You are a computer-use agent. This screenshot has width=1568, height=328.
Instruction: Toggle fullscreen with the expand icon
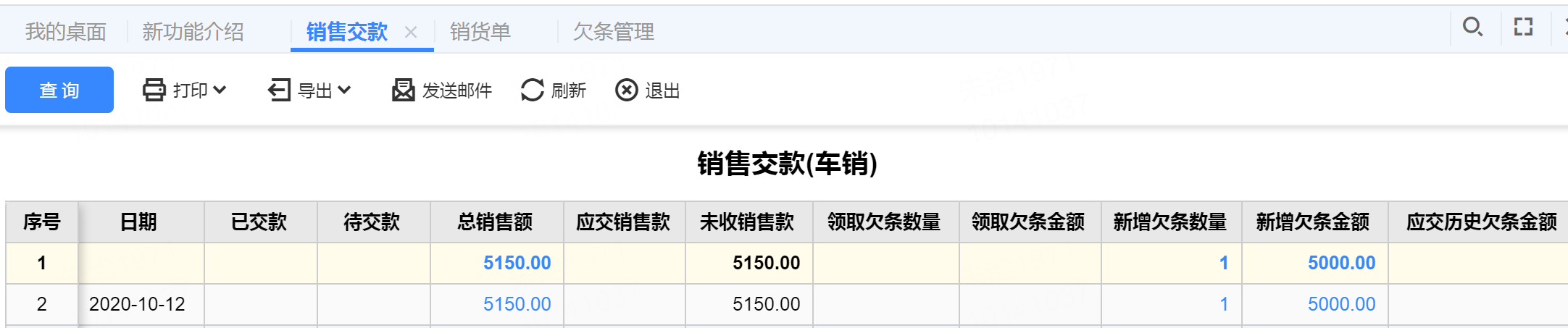coord(1524,28)
